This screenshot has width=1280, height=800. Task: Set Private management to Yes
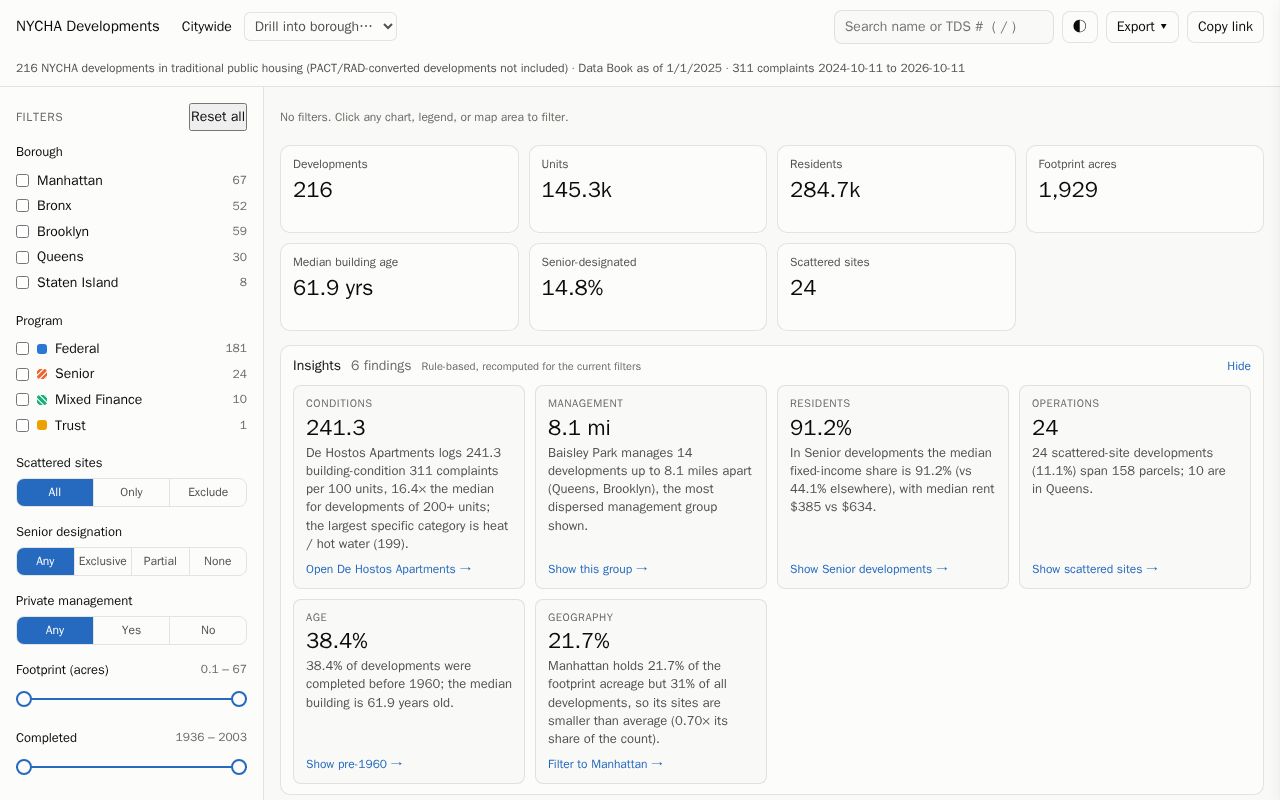point(131,630)
